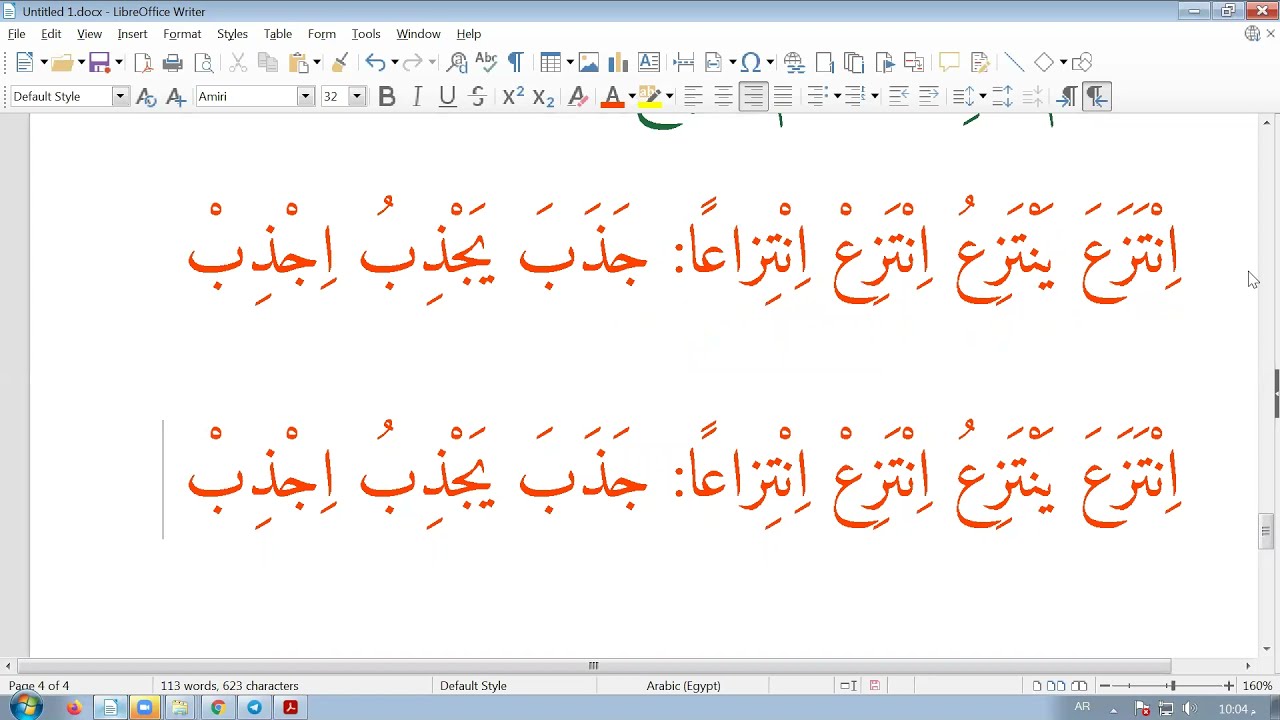Click the 160% zoom level
1280x720 pixels.
coord(1257,686)
